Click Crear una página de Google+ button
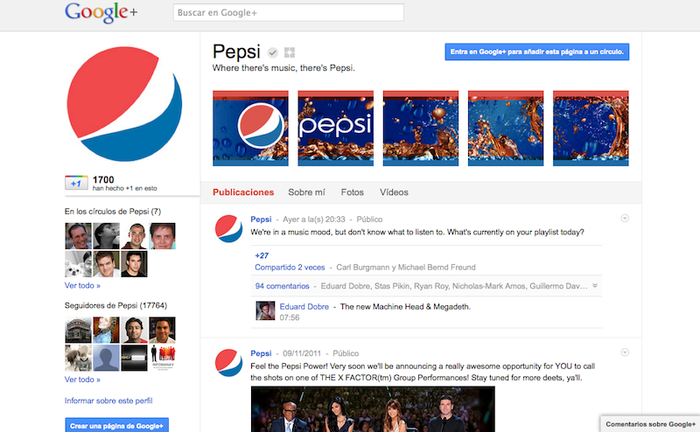This screenshot has height=432, width=700. (117, 425)
